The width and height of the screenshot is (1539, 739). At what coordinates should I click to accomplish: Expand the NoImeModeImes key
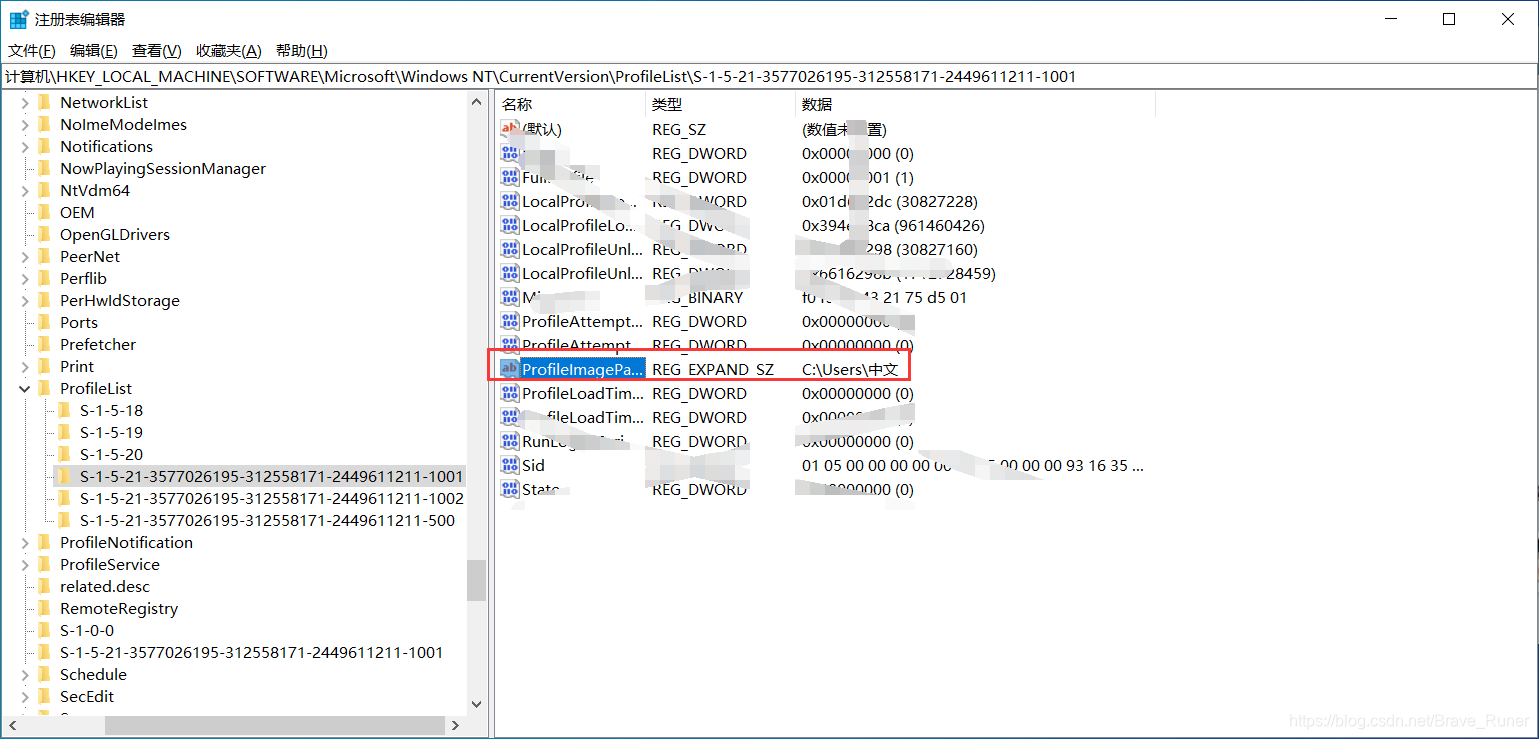25,124
